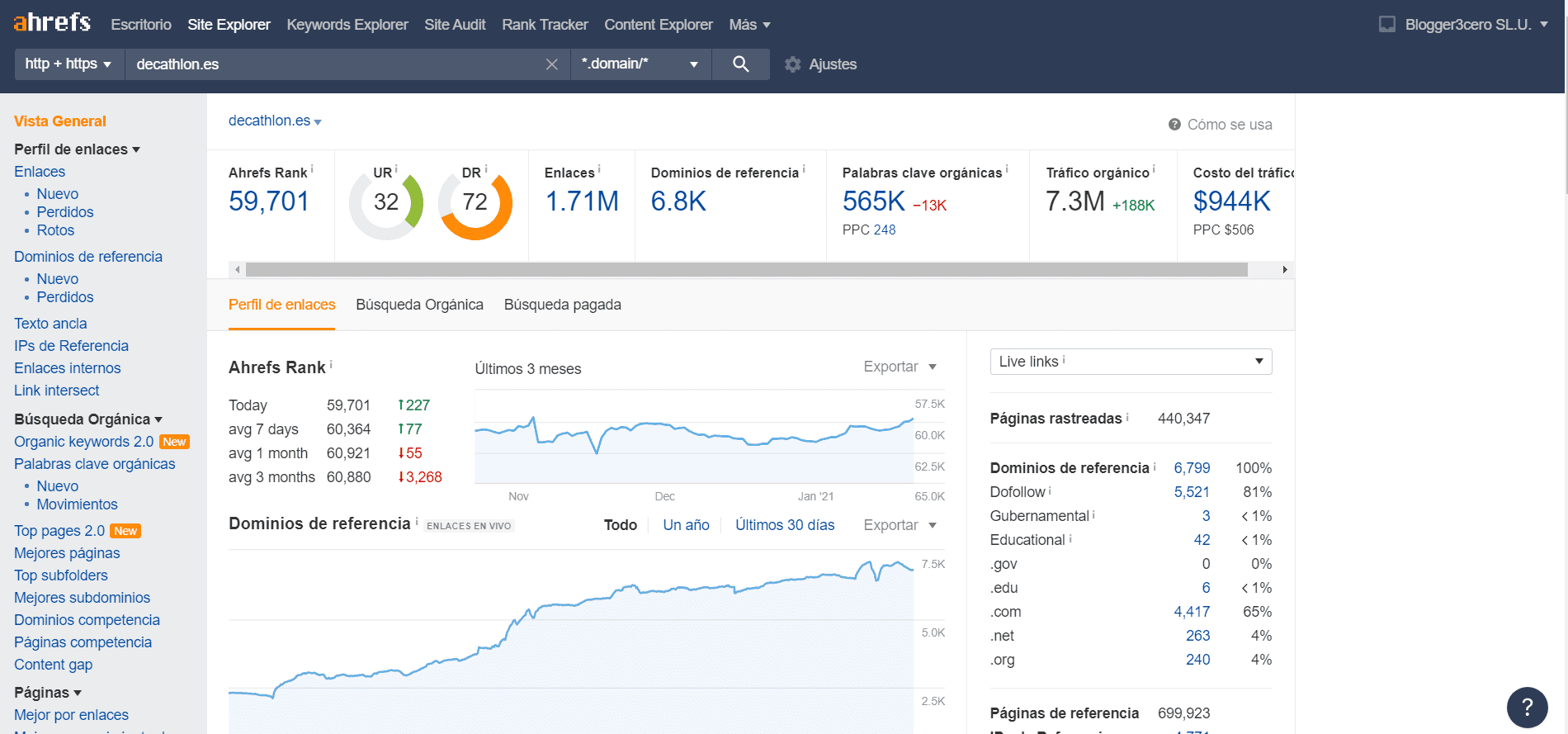Click the Cómo se usa help icon
This screenshot has height=734, width=1568.
point(1174,125)
